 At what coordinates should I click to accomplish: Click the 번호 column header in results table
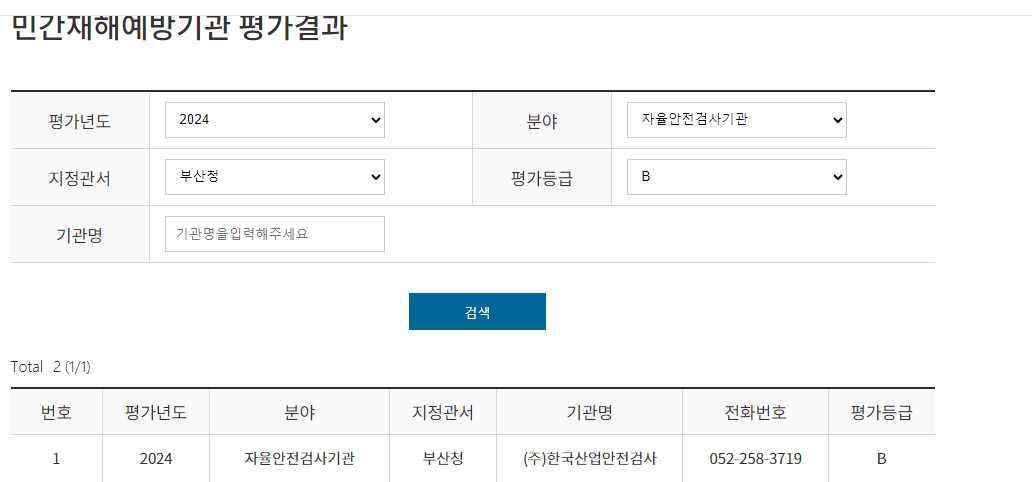pos(56,412)
